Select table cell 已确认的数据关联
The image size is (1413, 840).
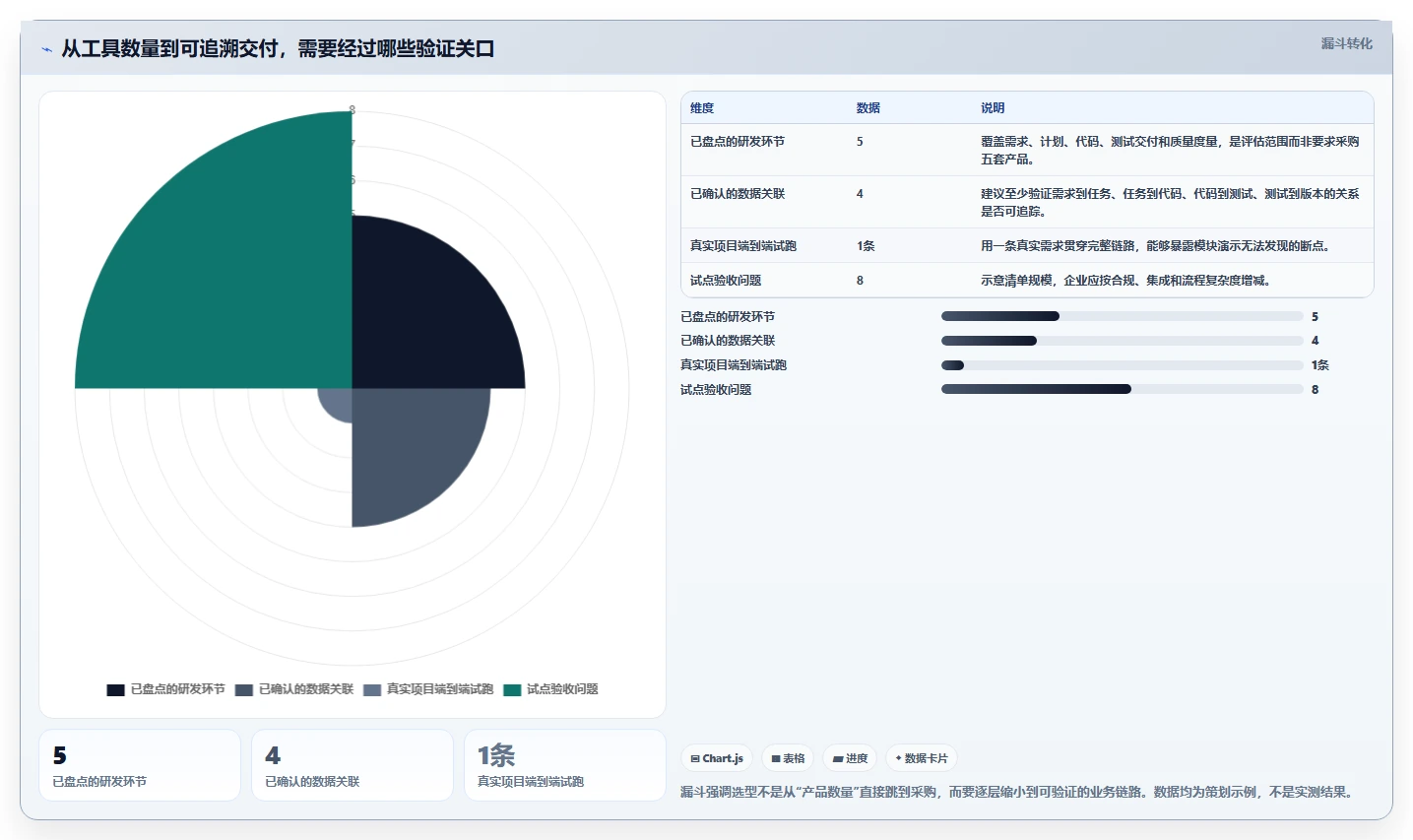click(x=738, y=194)
